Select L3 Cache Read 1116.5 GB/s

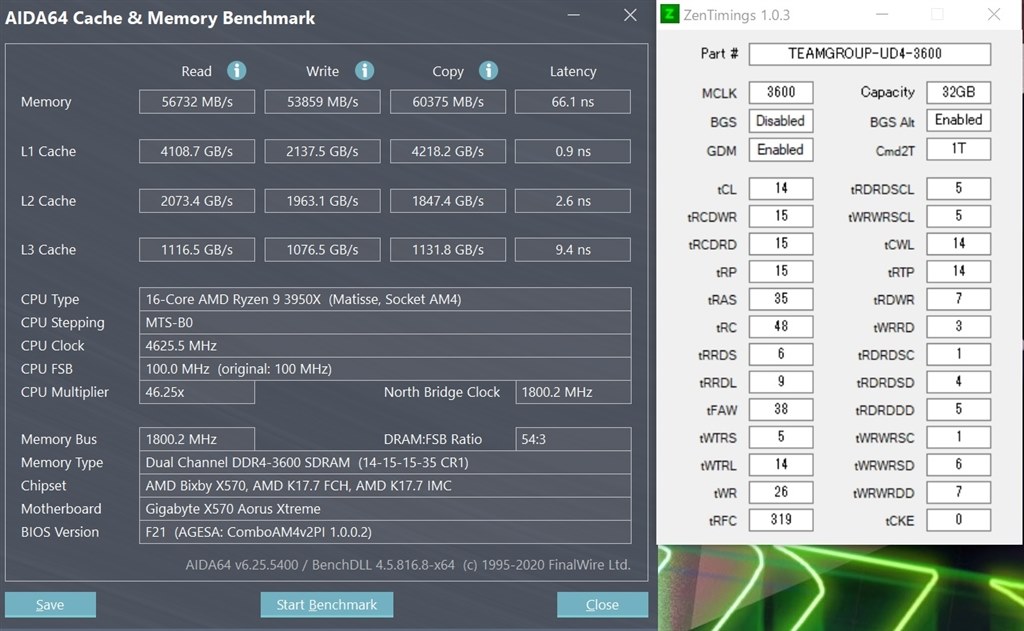pos(197,250)
